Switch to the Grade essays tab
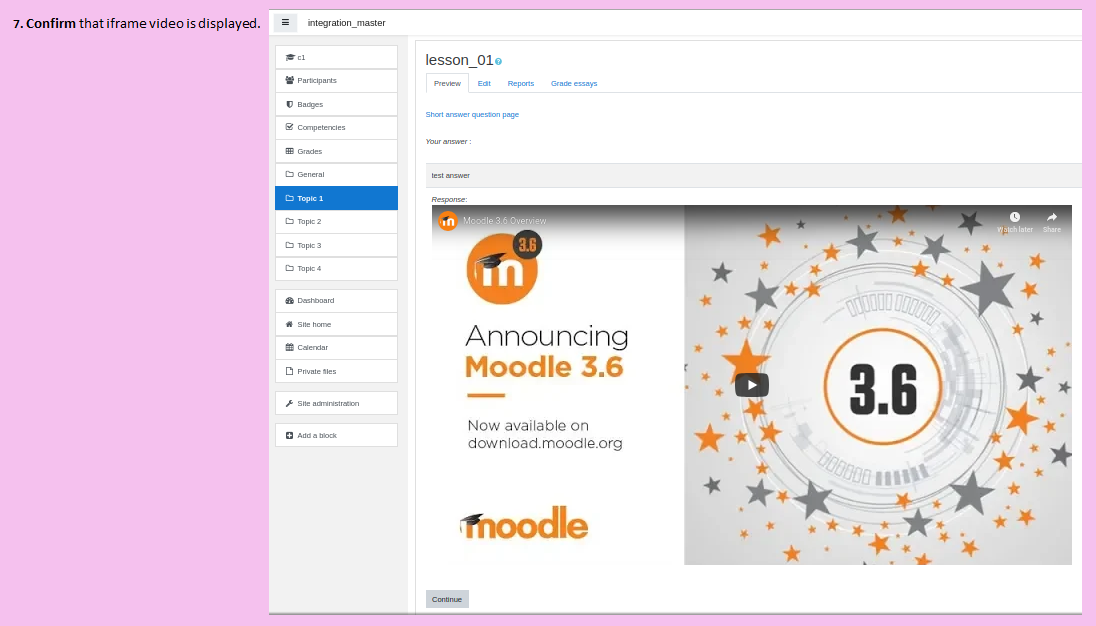This screenshot has height=626, width=1096. [x=574, y=83]
